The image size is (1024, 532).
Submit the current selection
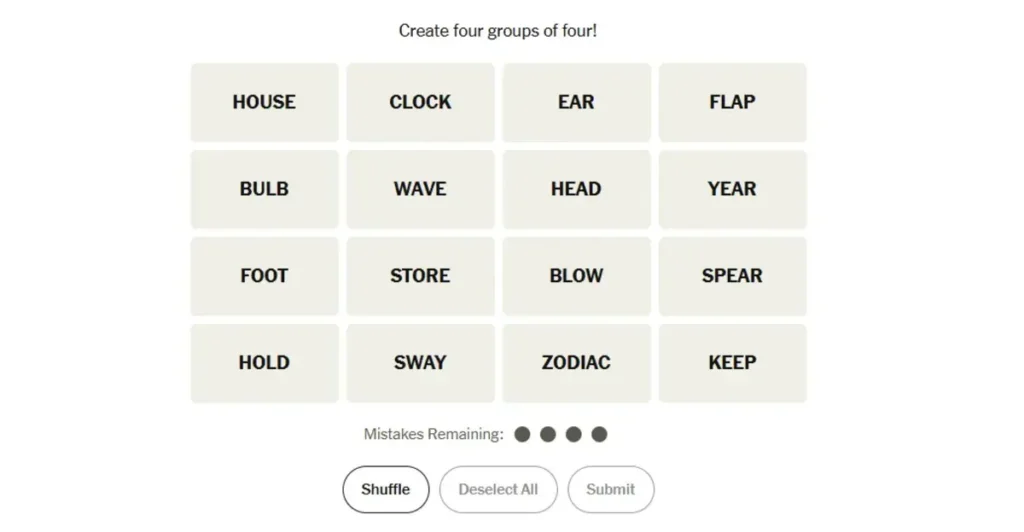click(x=610, y=490)
